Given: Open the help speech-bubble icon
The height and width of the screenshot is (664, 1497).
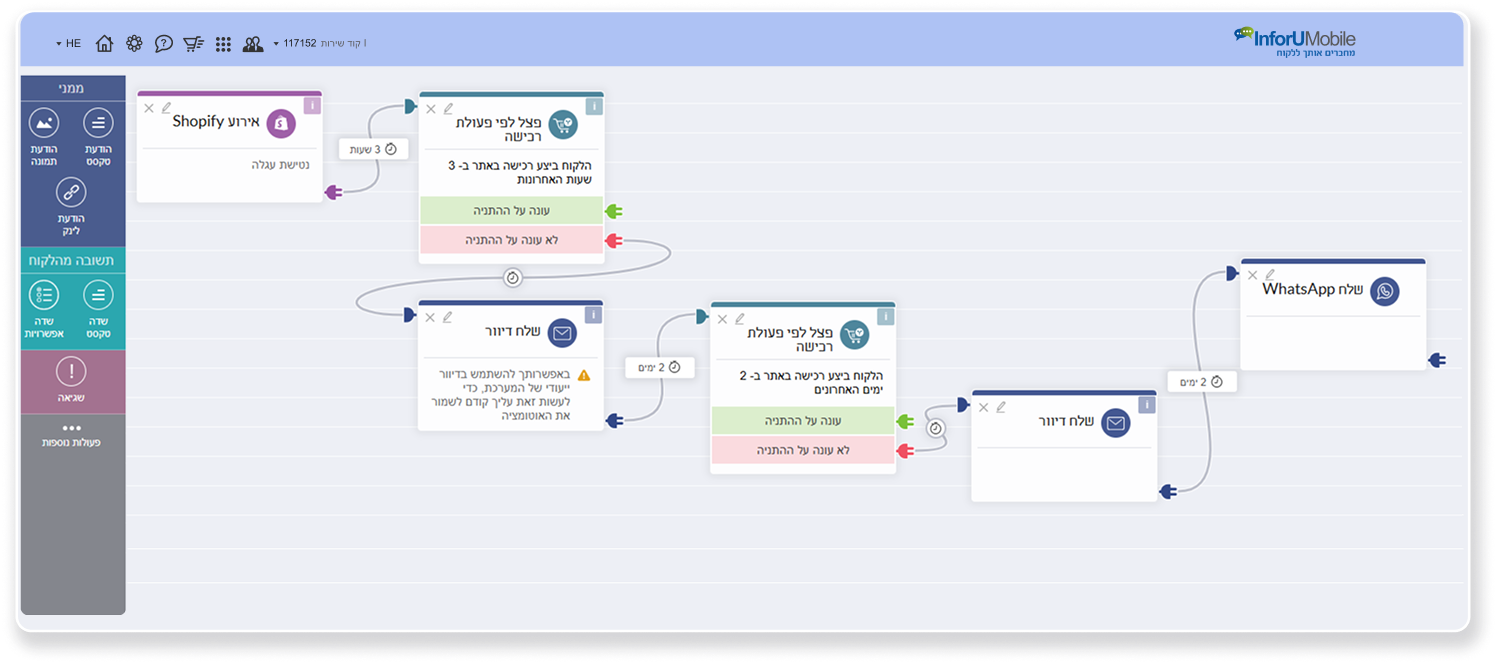Looking at the screenshot, I should [x=164, y=43].
